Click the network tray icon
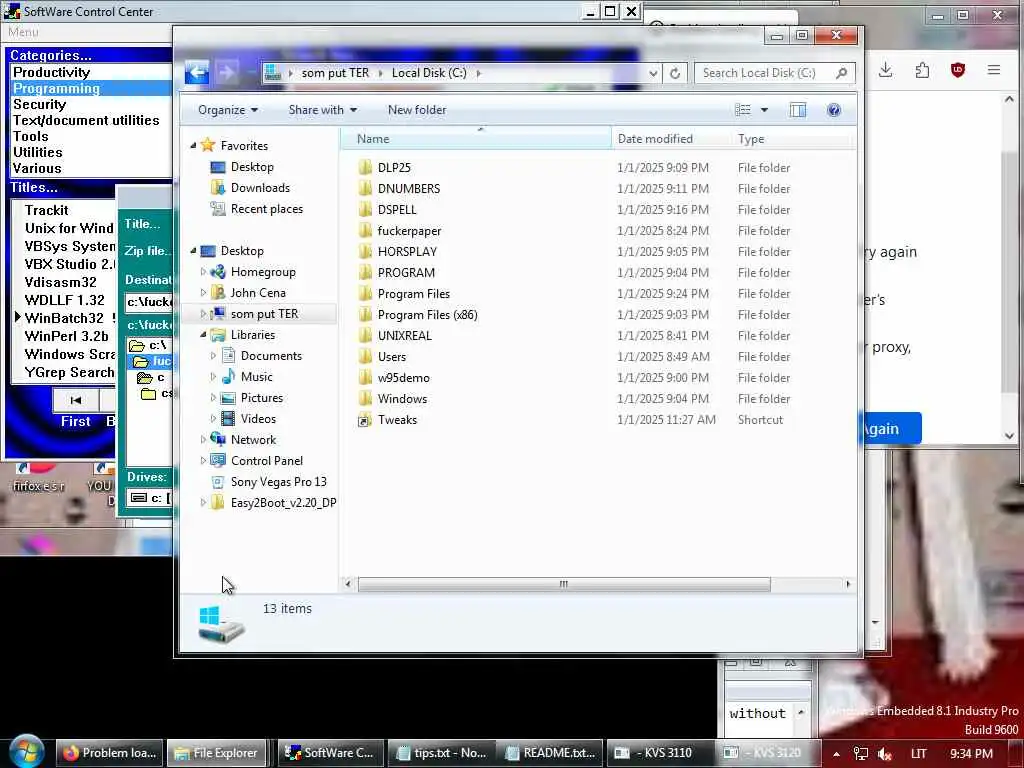Image resolution: width=1024 pixels, height=768 pixels. tap(861, 754)
